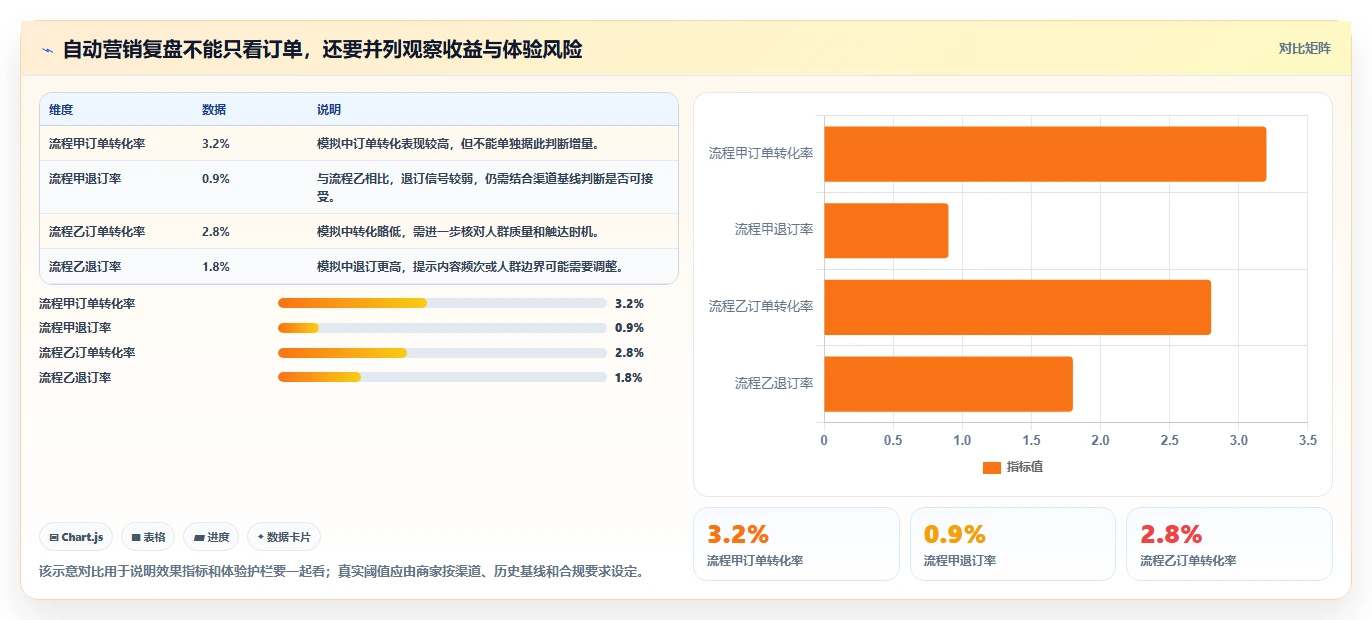1372x620 pixels.
Task: Click the chart y-axis label 流程乙退订率
Action: [774, 383]
